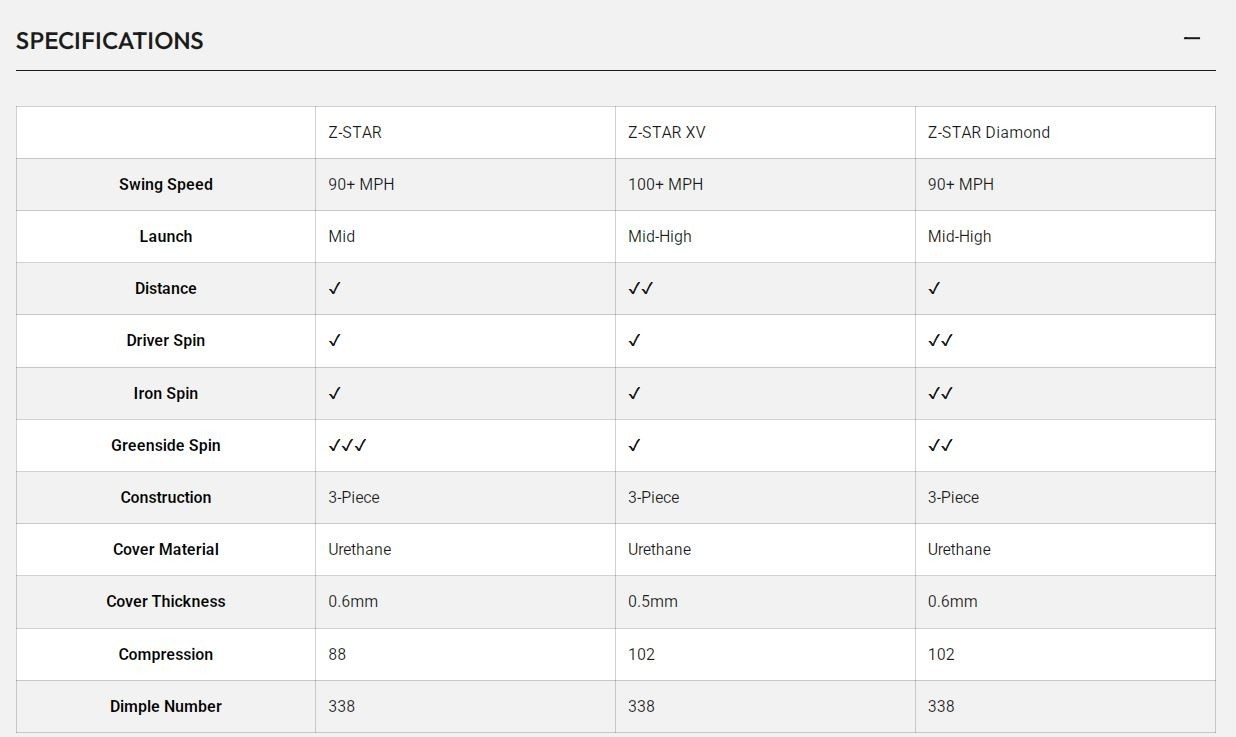Click Z-STAR Diamond's 0.6mm cover thickness value
1236x737 pixels.
click(953, 601)
